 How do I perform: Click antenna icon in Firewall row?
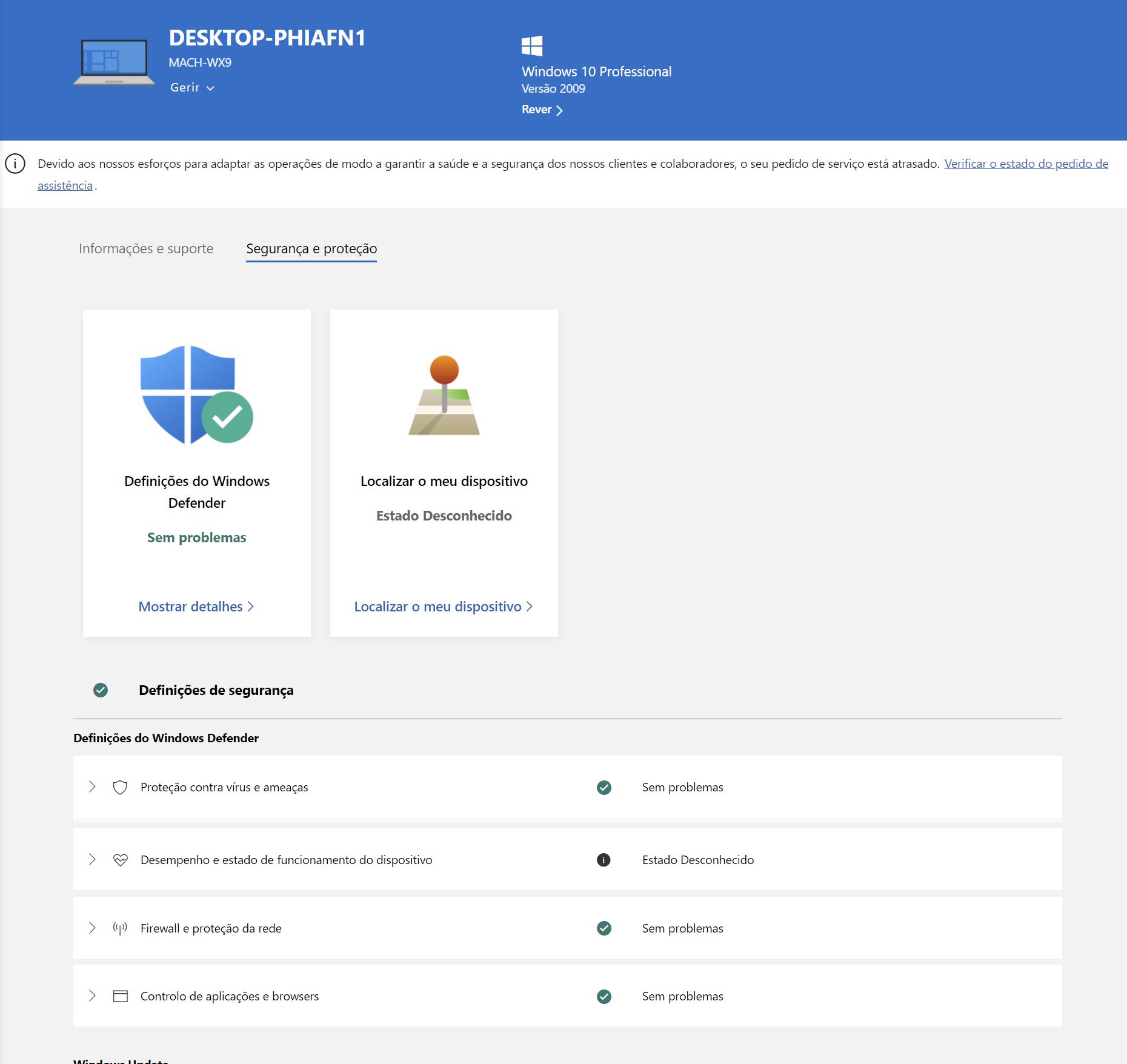point(120,928)
